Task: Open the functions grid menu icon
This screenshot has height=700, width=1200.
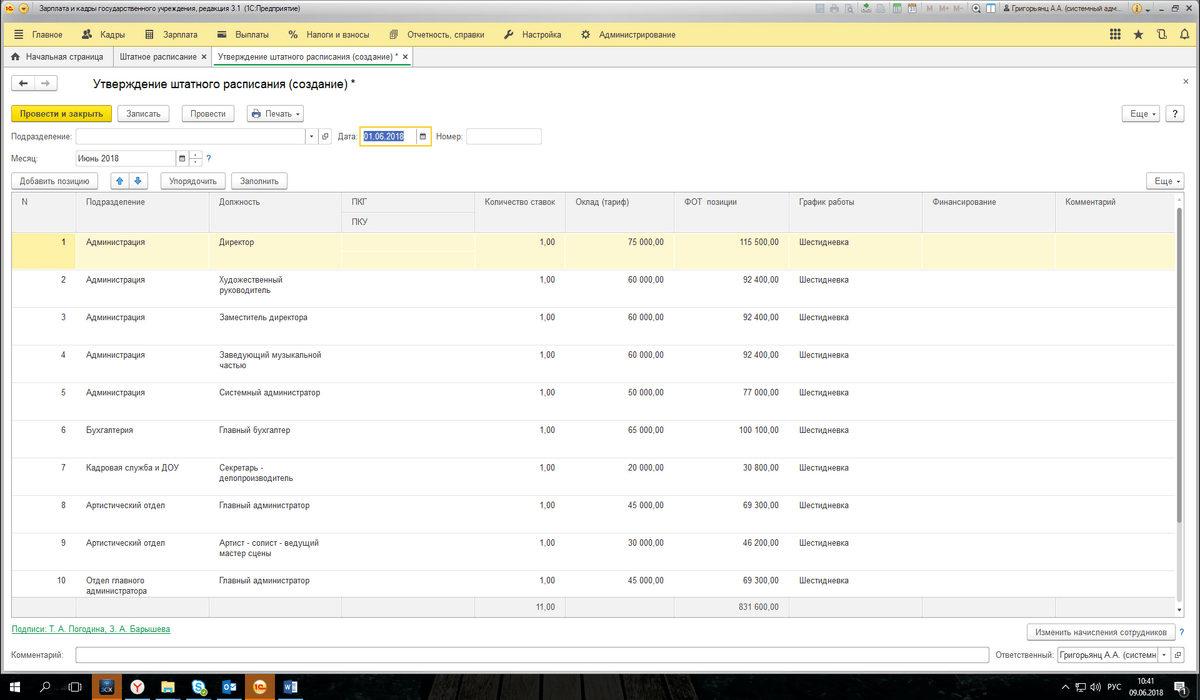Action: point(1115,34)
